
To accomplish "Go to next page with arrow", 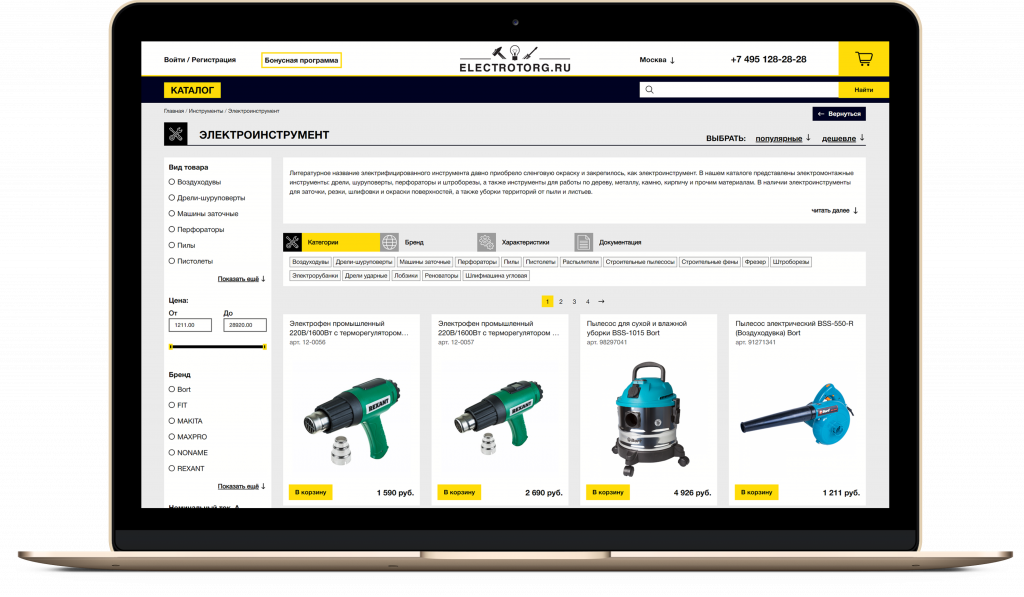I will click(601, 301).
